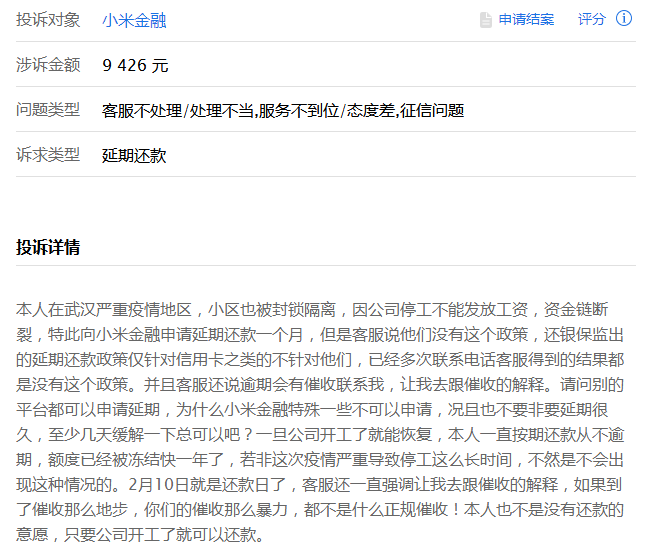
Task: Click the info circle icon next to 评分
Action: click(x=624, y=19)
